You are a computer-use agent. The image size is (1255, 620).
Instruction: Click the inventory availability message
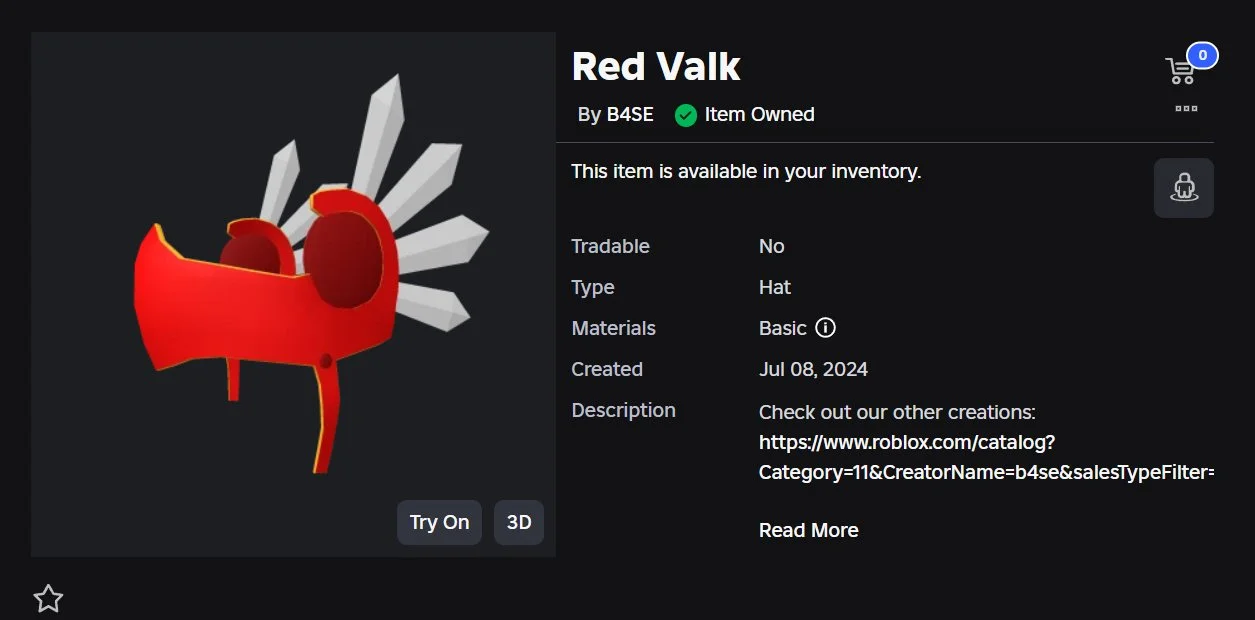coord(746,171)
